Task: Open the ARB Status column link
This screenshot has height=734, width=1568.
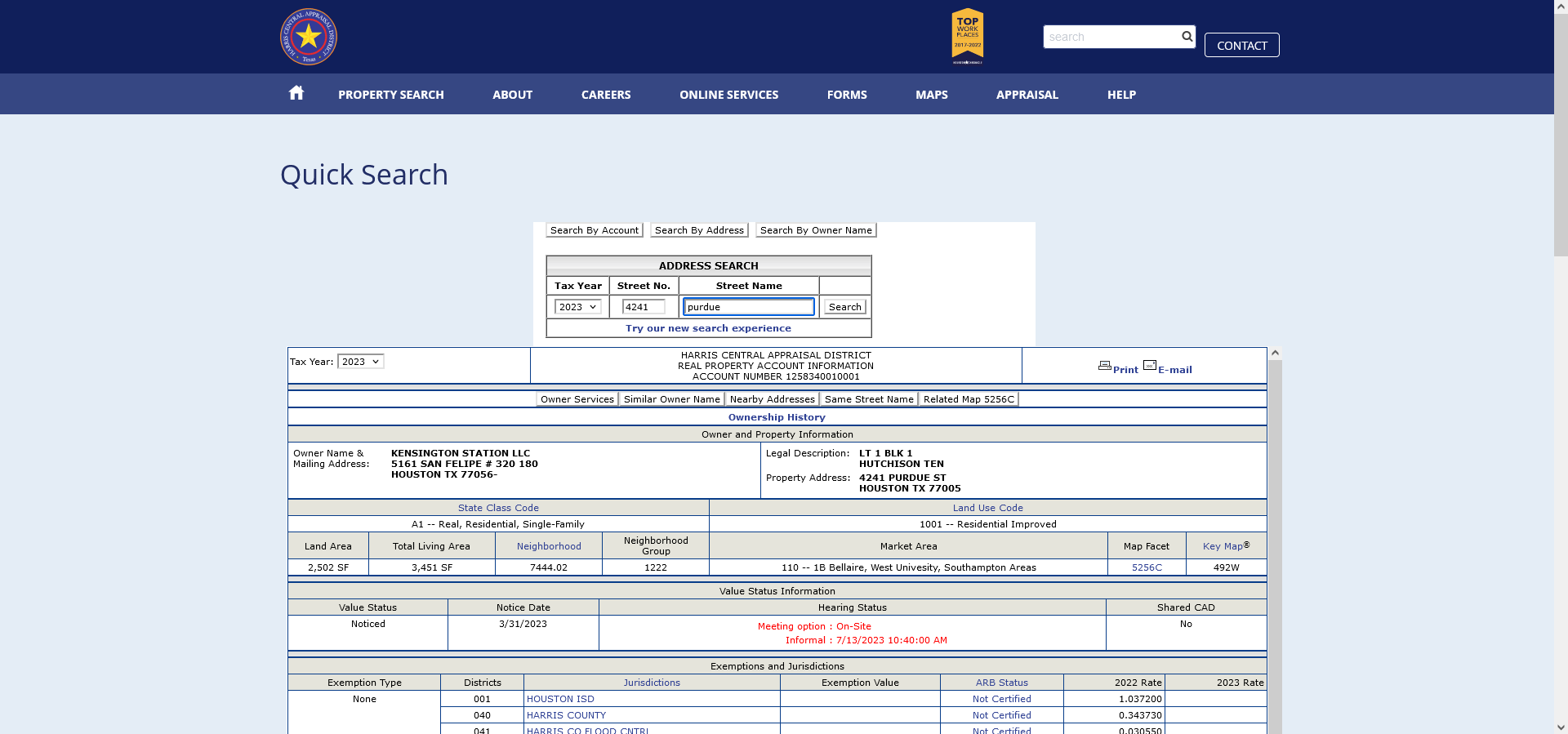Action: 1002,683
